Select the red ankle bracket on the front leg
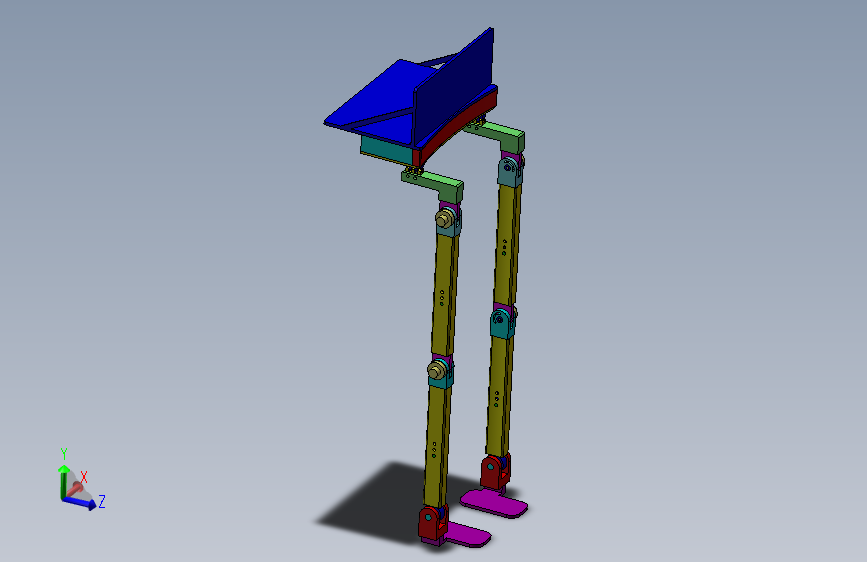This screenshot has width=867, height=562. (x=432, y=524)
